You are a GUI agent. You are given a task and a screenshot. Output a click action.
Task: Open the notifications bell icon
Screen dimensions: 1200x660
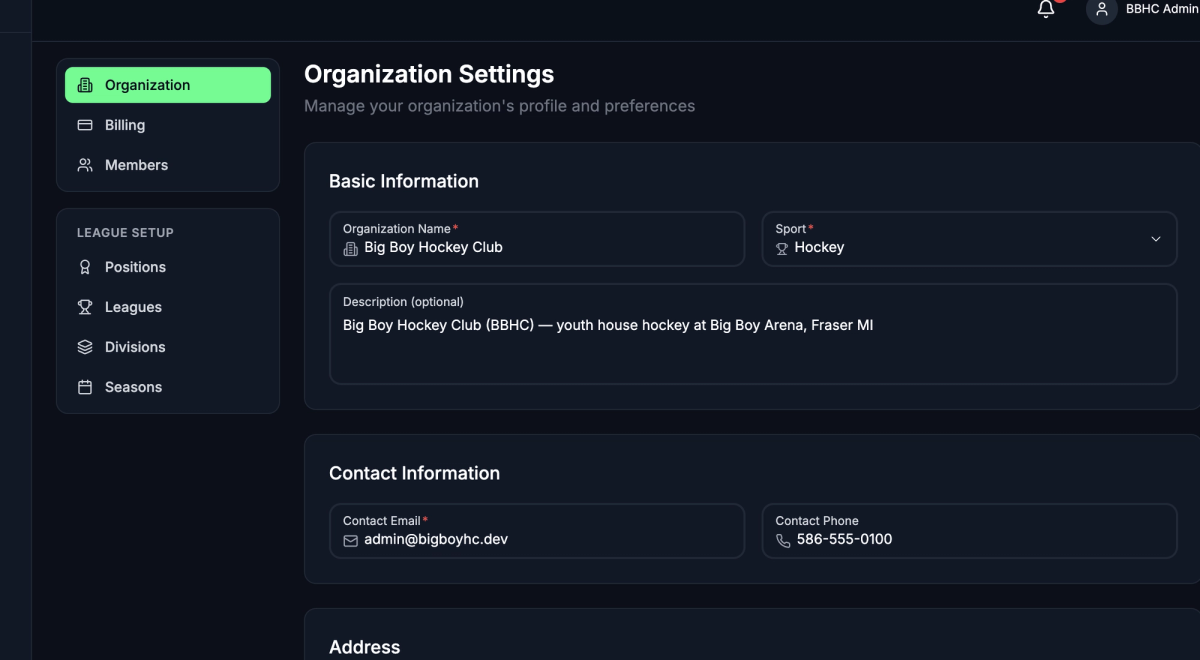coord(1046,10)
